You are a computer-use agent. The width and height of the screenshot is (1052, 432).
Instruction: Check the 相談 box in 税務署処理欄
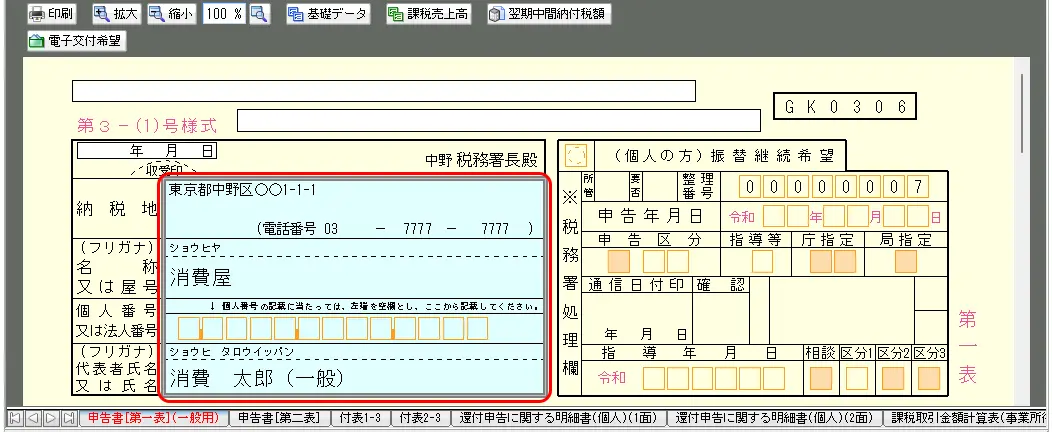[820, 378]
